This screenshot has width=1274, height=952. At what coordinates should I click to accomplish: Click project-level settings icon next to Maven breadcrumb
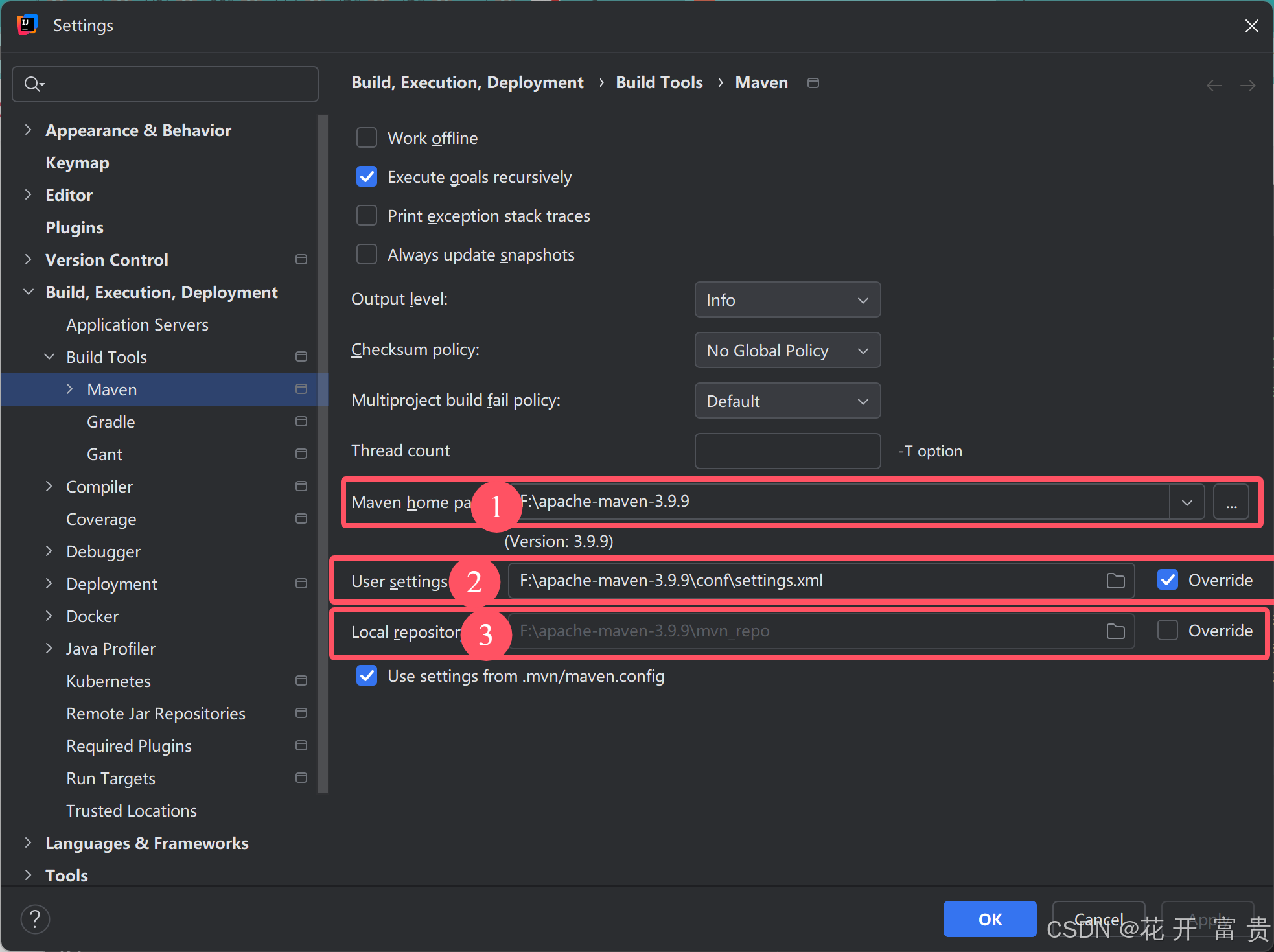(x=813, y=83)
